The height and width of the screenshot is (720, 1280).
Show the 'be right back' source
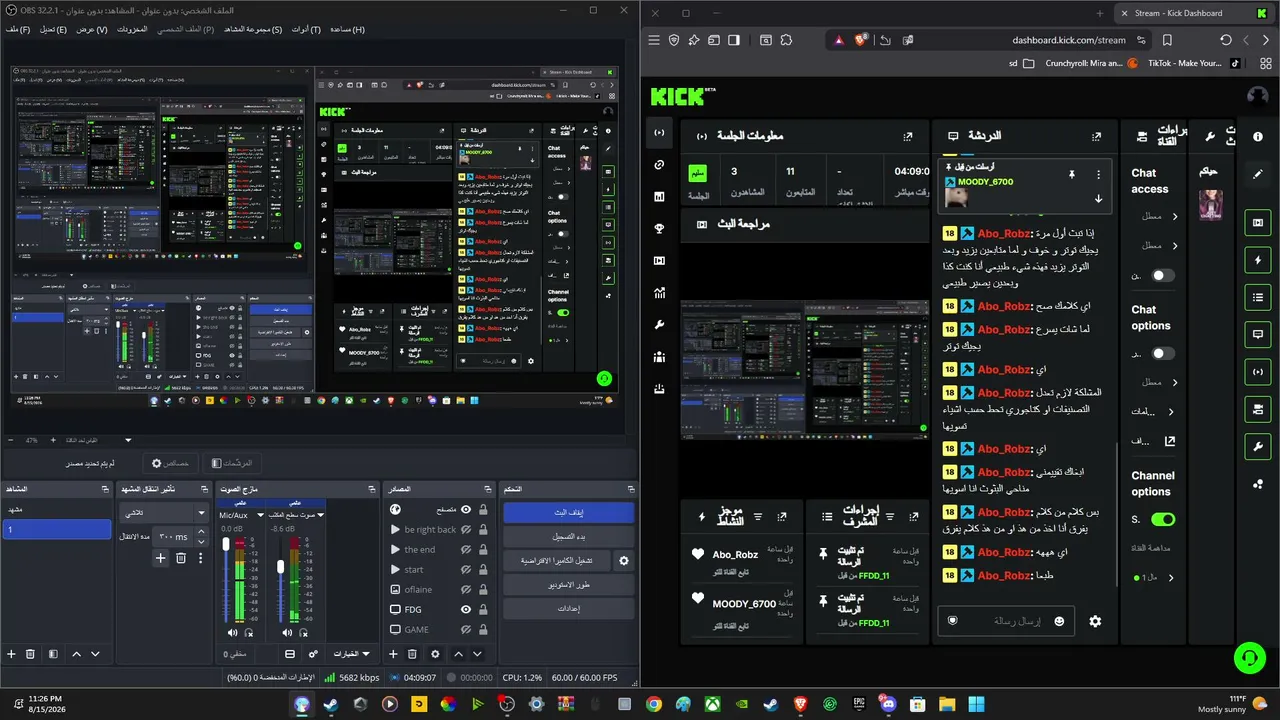466,529
